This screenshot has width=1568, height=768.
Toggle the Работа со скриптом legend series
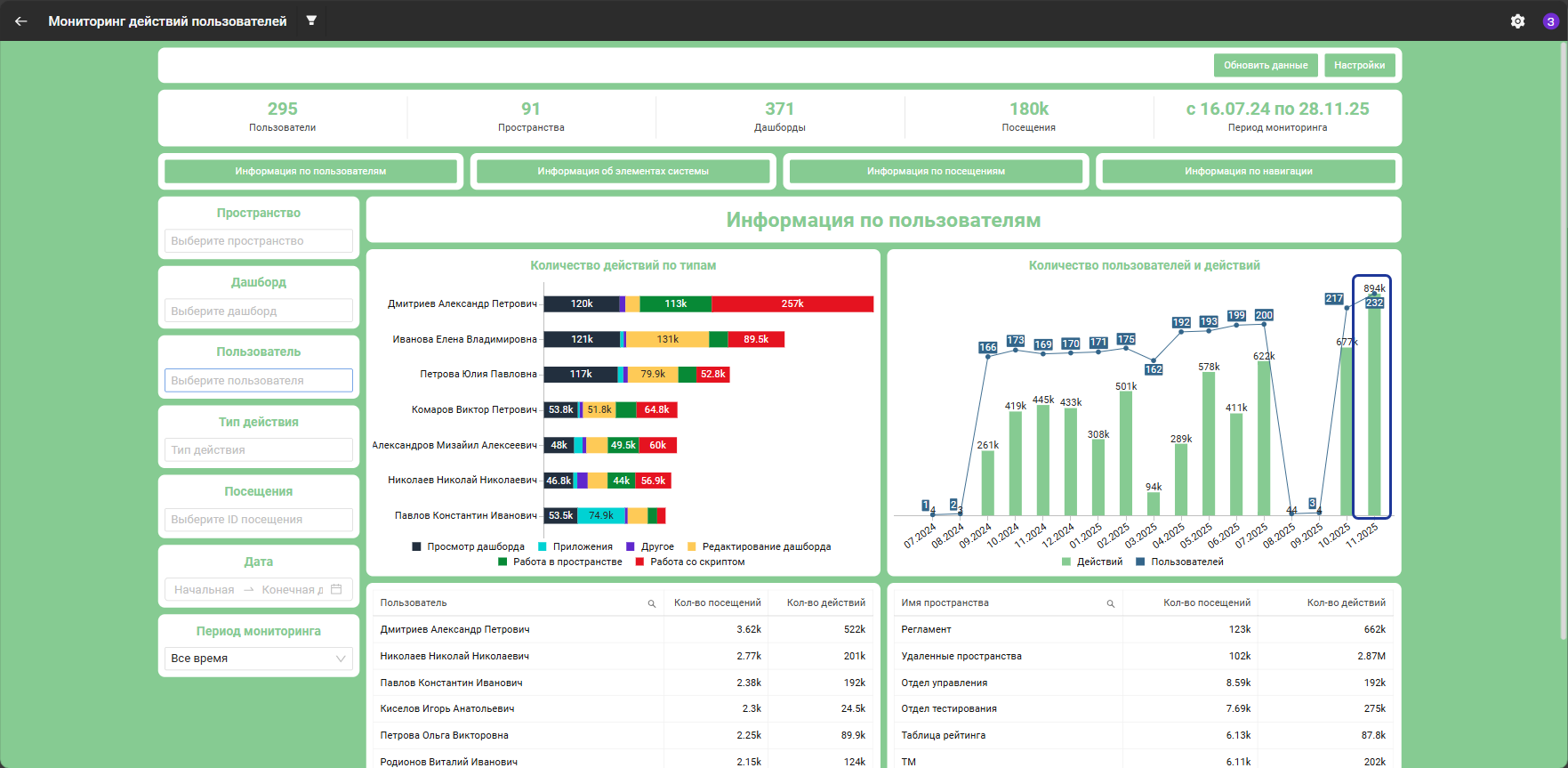tap(690, 562)
